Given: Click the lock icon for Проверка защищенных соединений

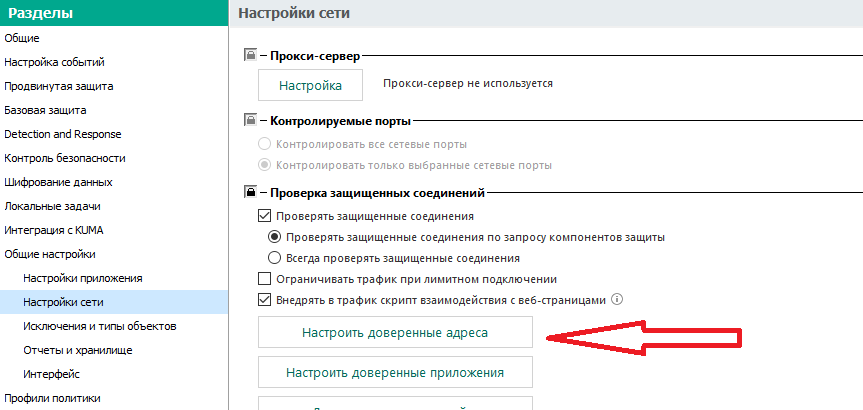Looking at the screenshot, I should [x=250, y=192].
